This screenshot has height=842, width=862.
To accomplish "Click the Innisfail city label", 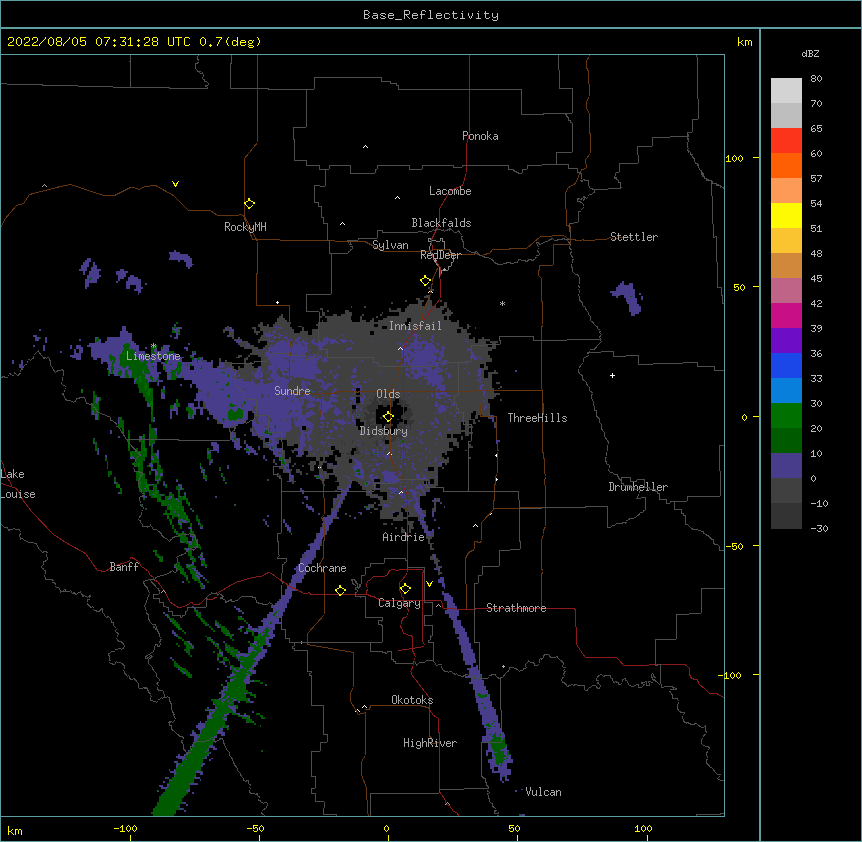I will point(415,326).
